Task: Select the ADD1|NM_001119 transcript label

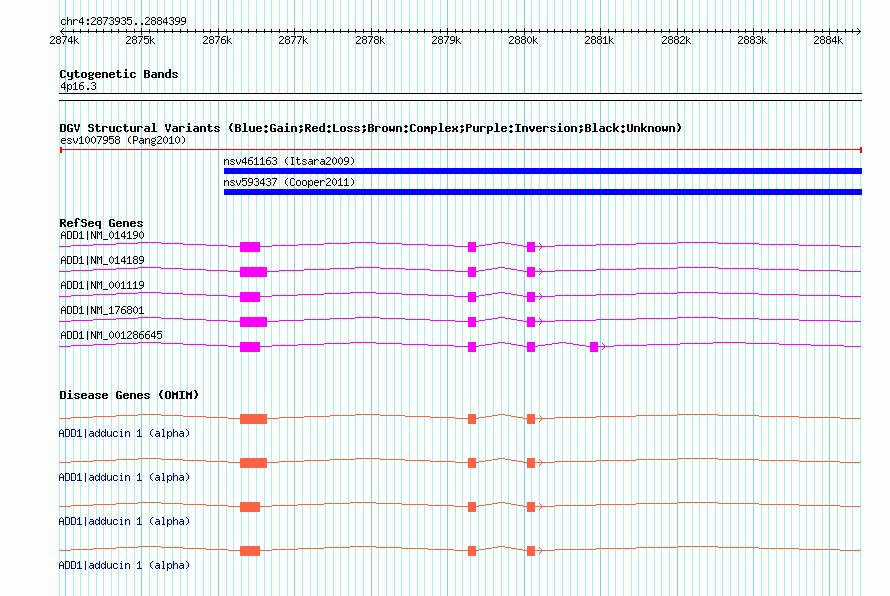Action: [102, 285]
